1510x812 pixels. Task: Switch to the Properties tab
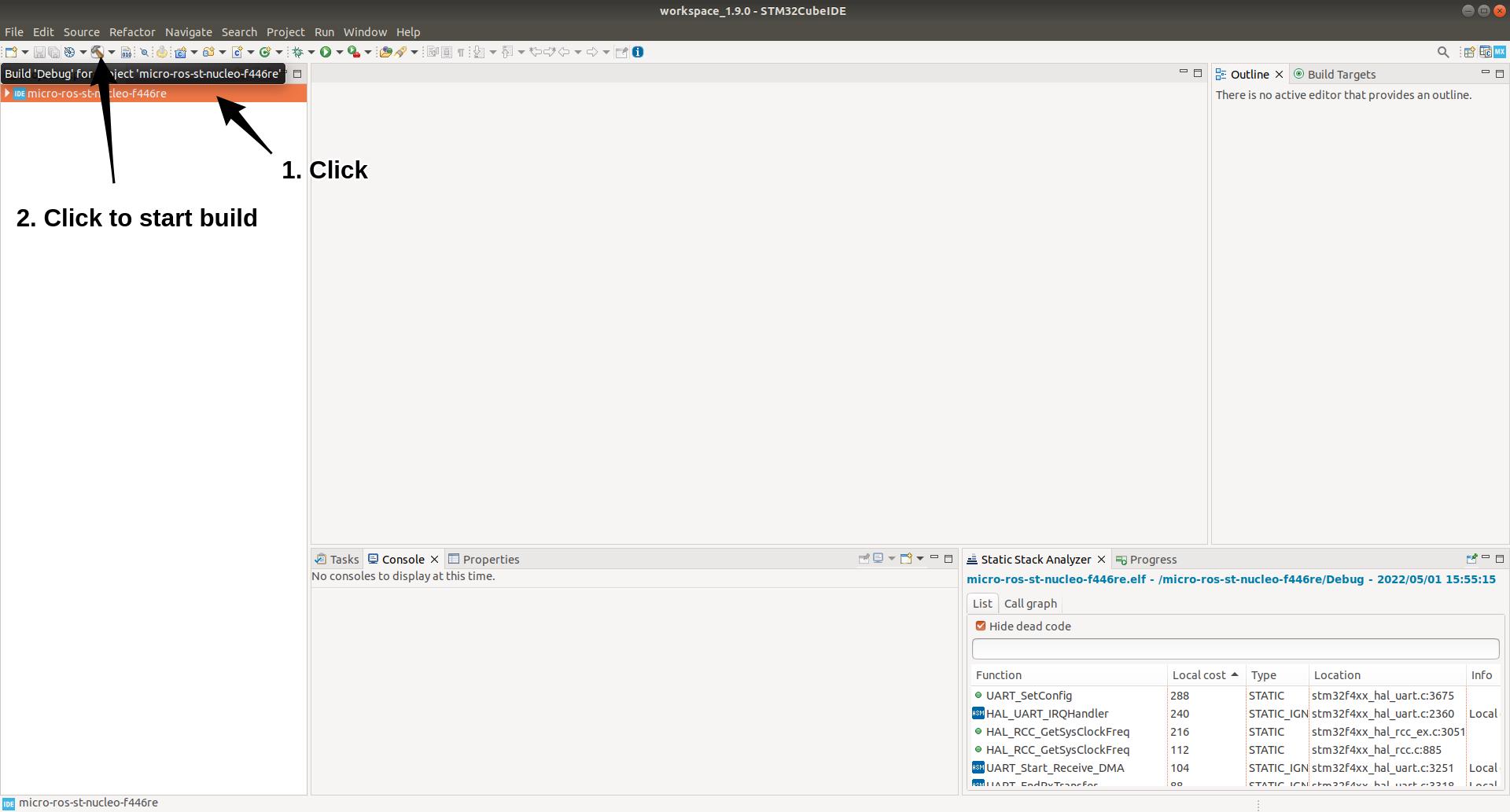(x=484, y=559)
